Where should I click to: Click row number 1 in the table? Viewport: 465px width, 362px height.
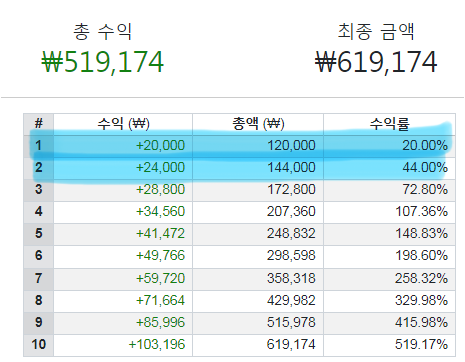[x=39, y=146]
